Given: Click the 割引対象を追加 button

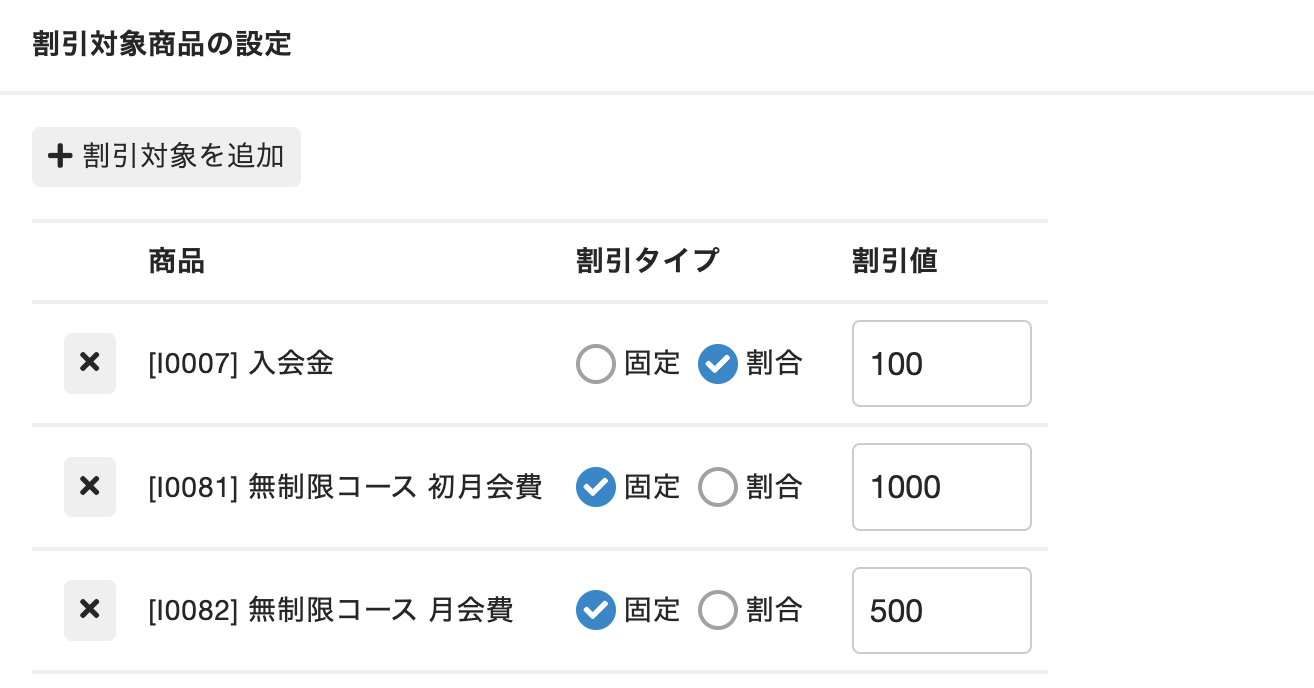Looking at the screenshot, I should tap(166, 157).
